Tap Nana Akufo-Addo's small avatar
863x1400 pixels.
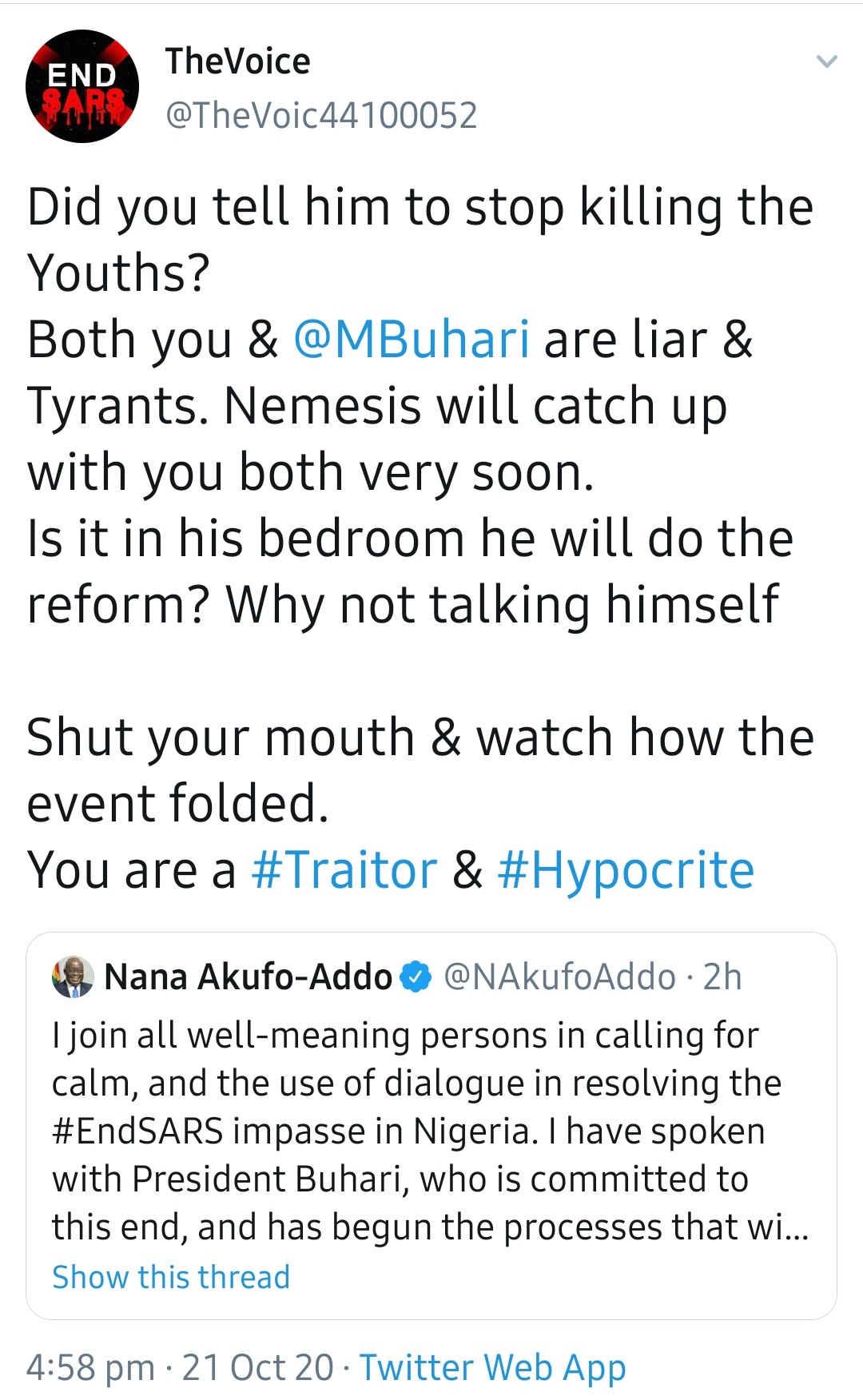point(73,976)
